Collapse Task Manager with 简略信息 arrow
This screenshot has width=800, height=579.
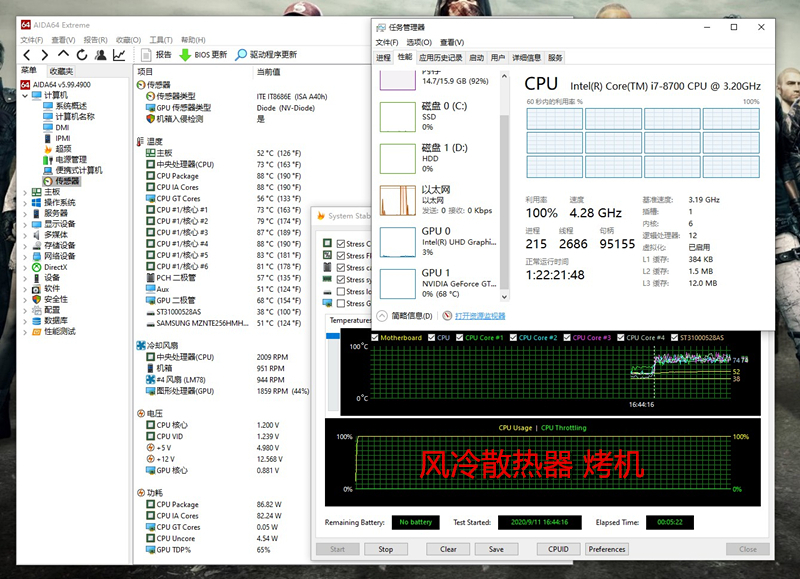tap(383, 315)
